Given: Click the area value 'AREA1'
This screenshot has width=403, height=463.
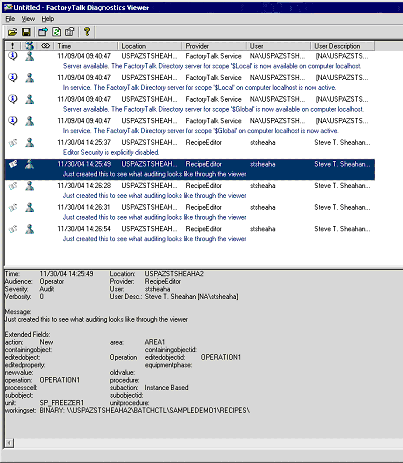Looking at the screenshot, I should (155, 342).
